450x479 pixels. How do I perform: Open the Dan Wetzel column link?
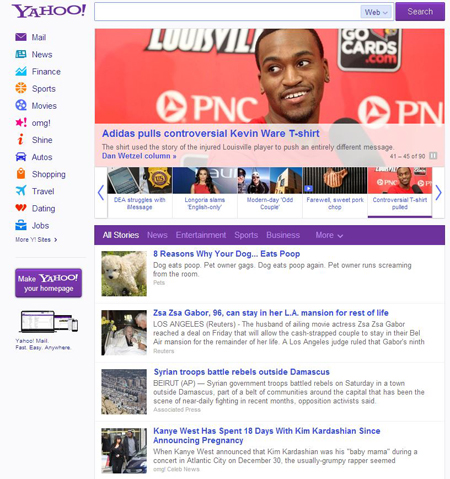click(x=139, y=156)
